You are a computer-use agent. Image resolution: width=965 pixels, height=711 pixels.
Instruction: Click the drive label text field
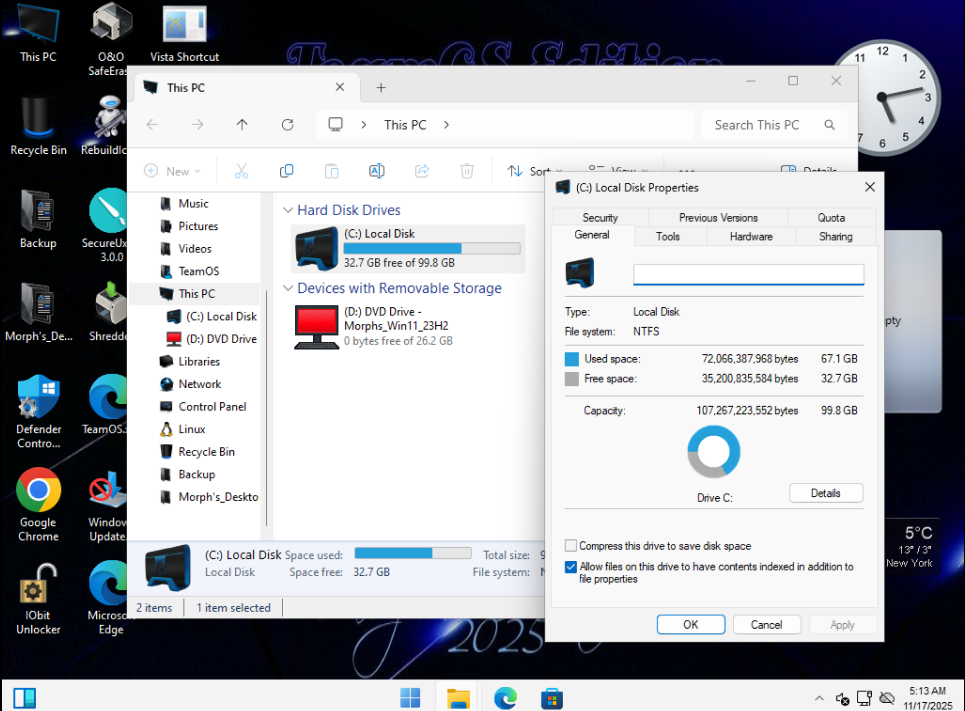coord(748,274)
